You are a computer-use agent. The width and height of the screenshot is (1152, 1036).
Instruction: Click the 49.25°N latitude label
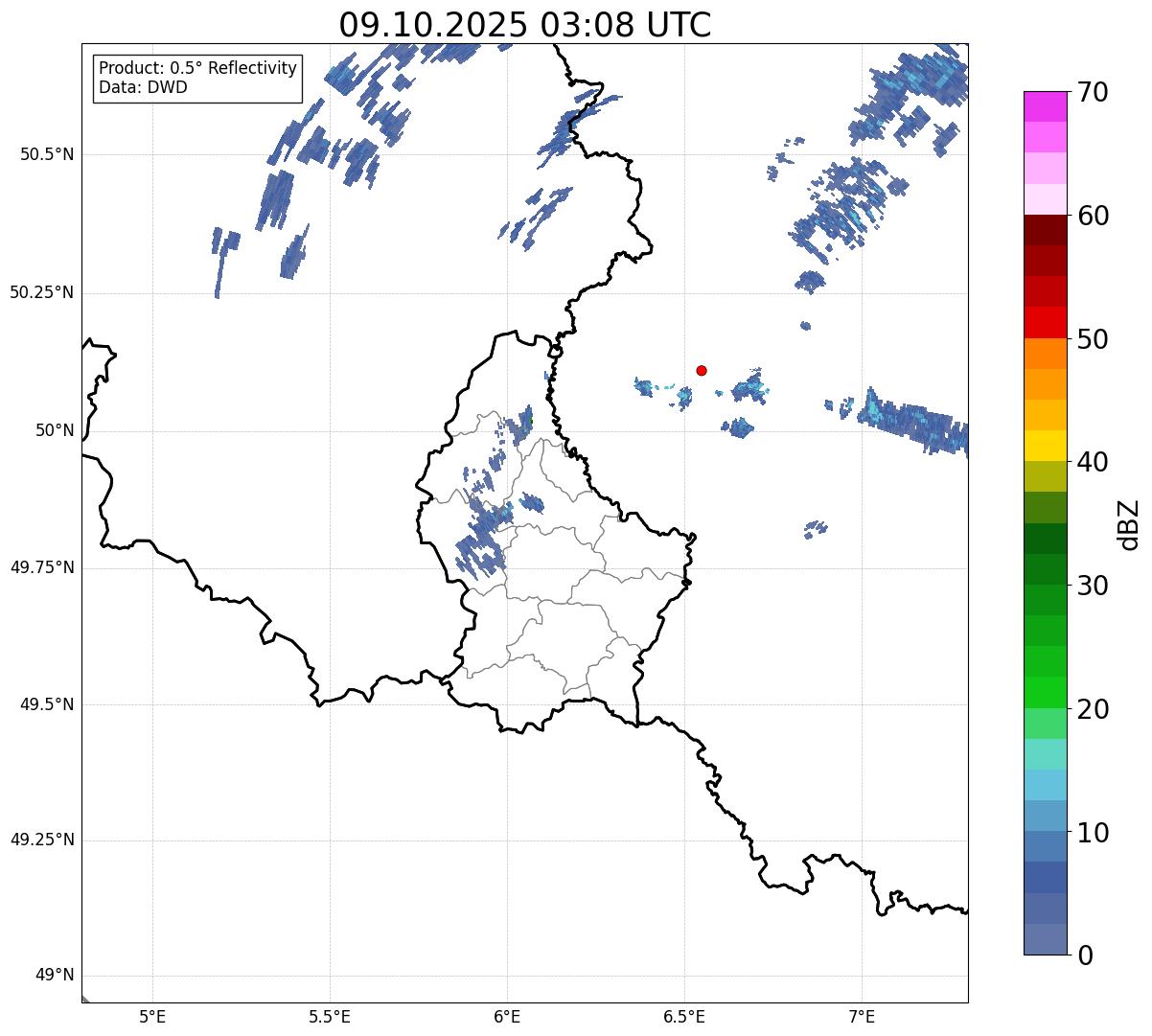(x=42, y=840)
